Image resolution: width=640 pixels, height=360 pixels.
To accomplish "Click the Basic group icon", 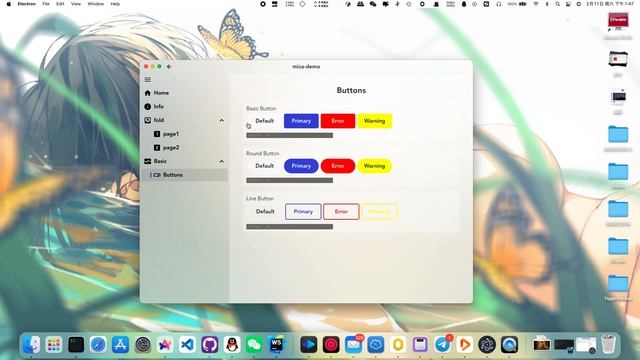I will (148, 161).
